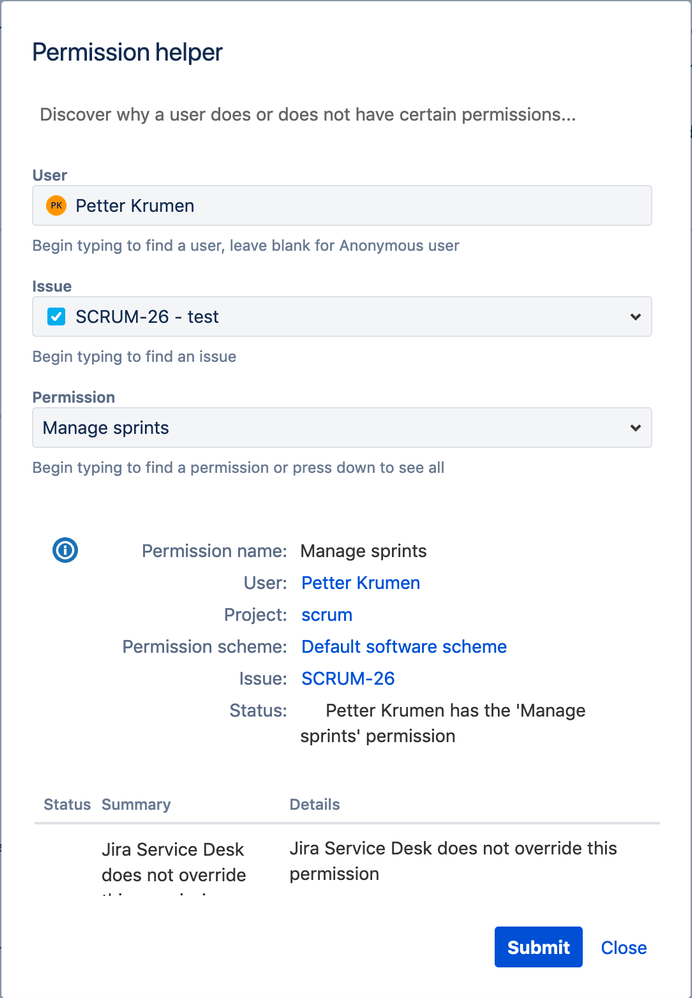Click the blue info icon

65,550
